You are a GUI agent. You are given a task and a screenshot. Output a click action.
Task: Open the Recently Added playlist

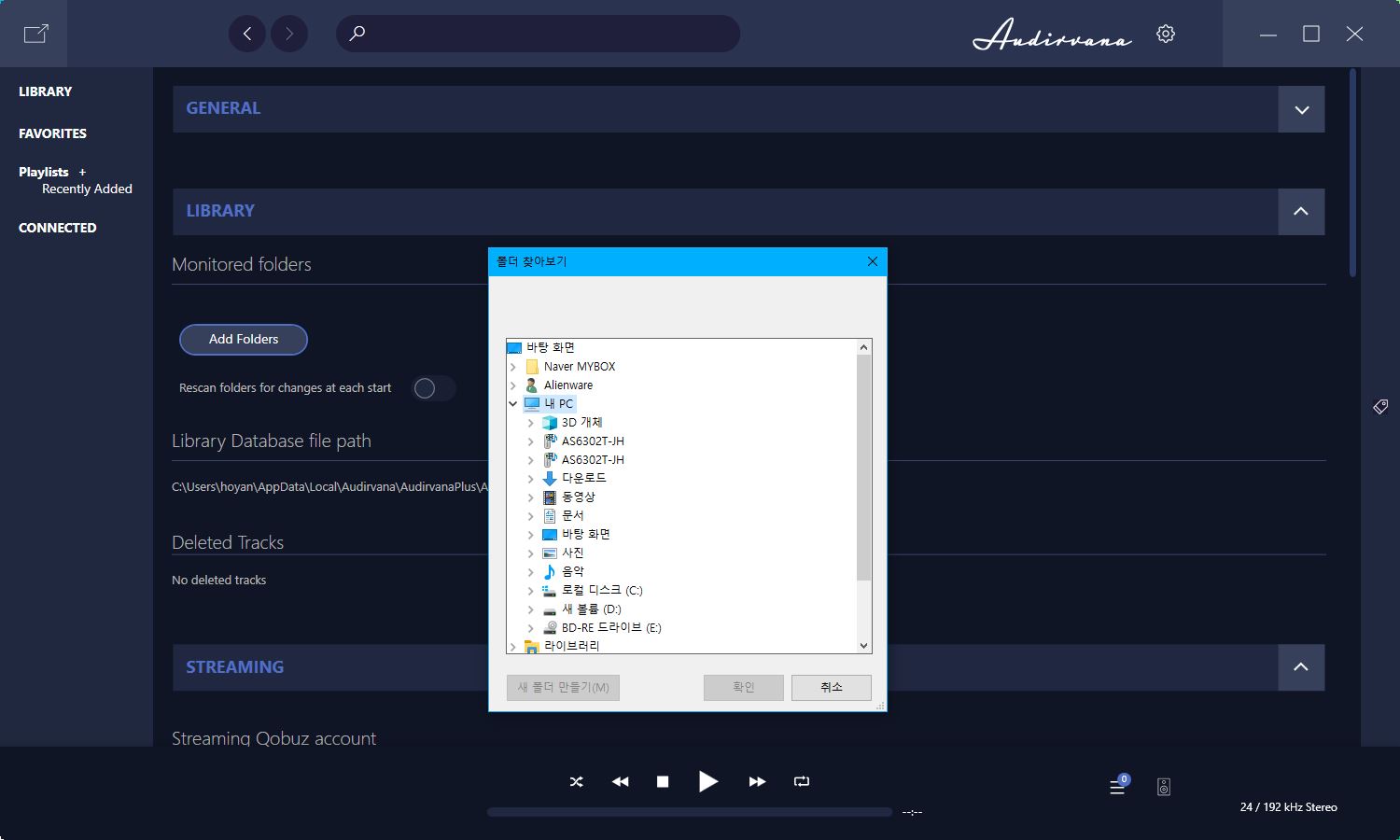(87, 189)
